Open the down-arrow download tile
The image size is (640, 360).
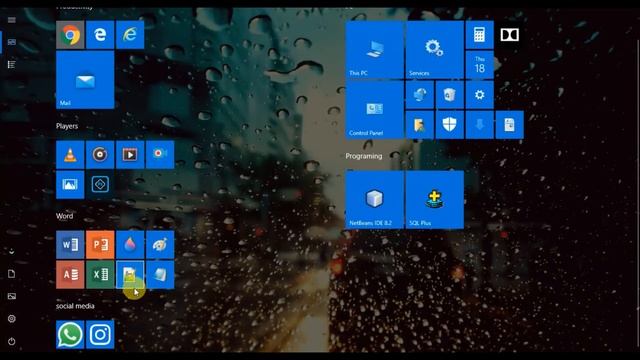click(480, 125)
